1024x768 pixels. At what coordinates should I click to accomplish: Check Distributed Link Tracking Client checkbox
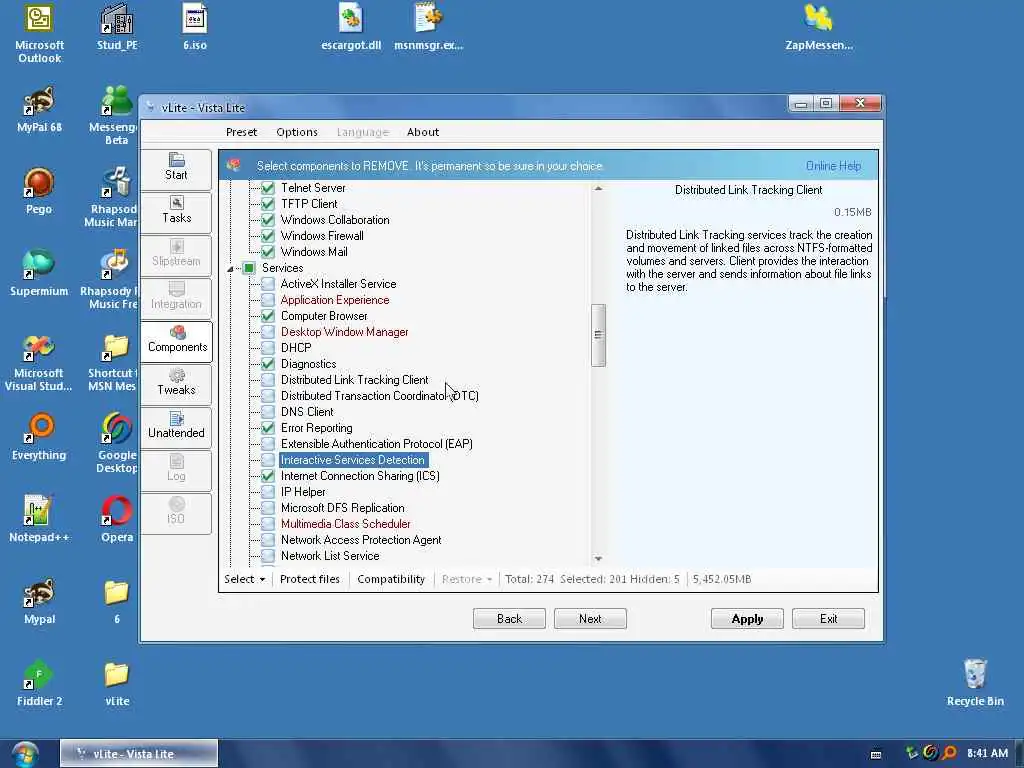268,380
